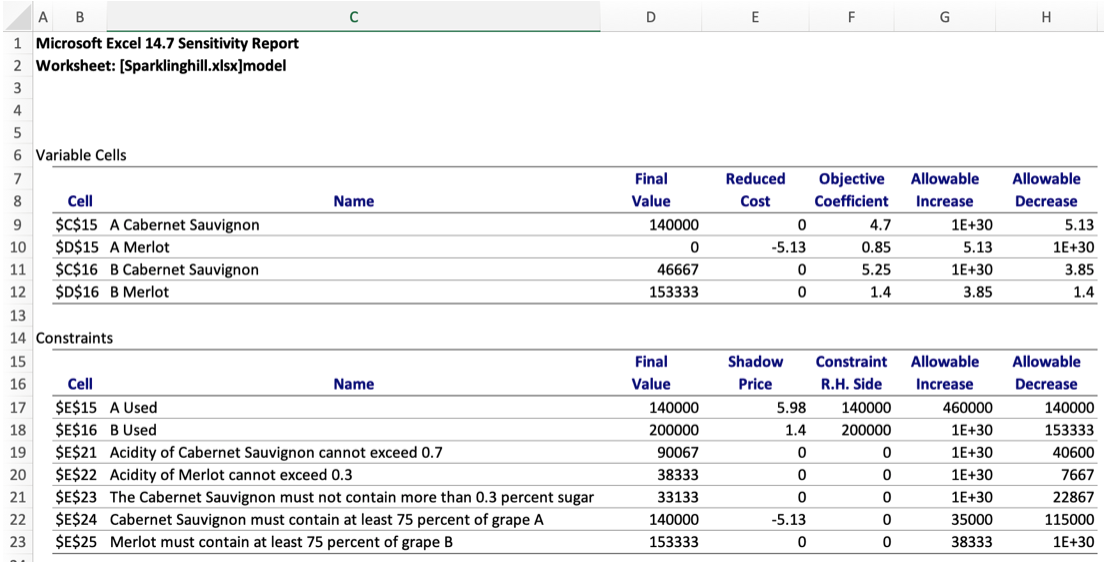Select column D header
Viewport: 1104px width, 564px height.
651,17
